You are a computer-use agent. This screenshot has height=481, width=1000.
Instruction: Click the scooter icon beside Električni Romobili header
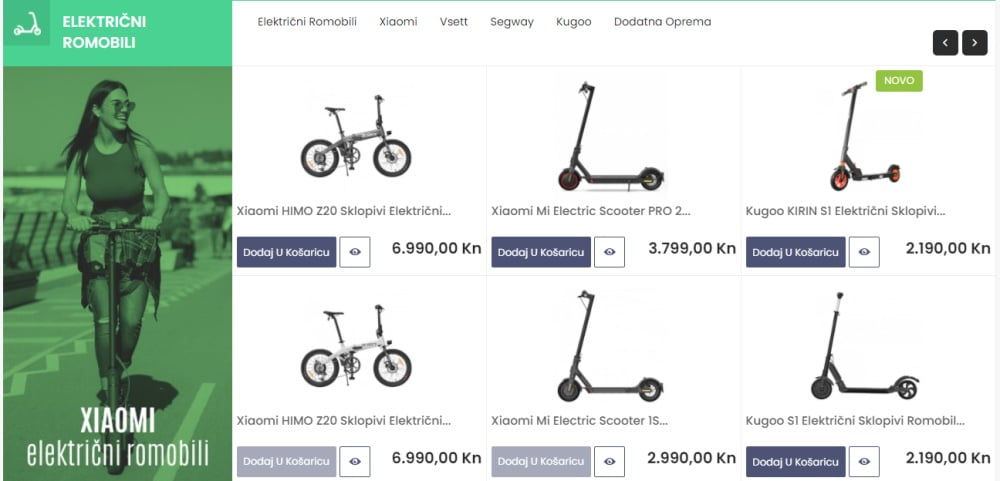coord(27,27)
